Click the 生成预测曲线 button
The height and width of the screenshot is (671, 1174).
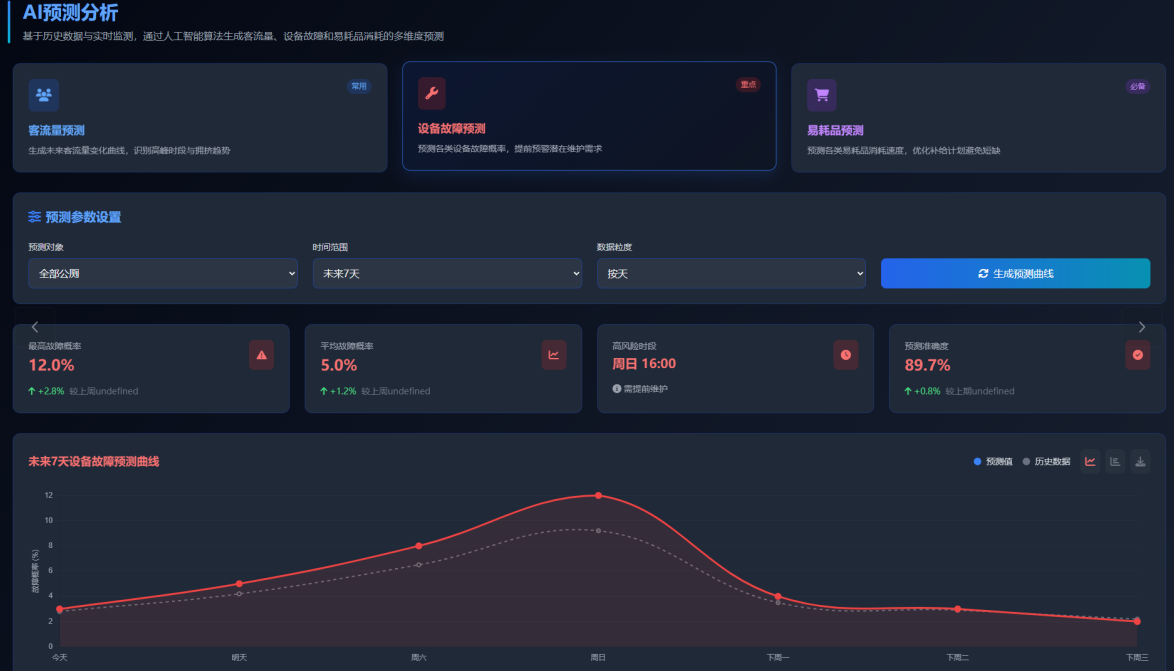[1015, 273]
